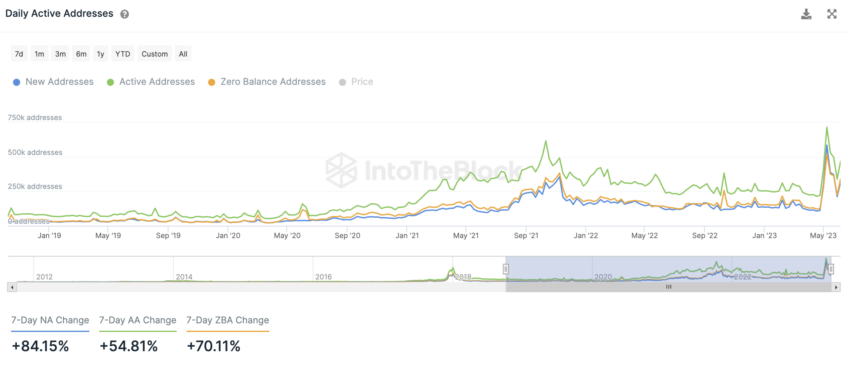Screen dimensions: 850x368
Task: Click the left scroll arrow of navigator
Action: [11, 287]
